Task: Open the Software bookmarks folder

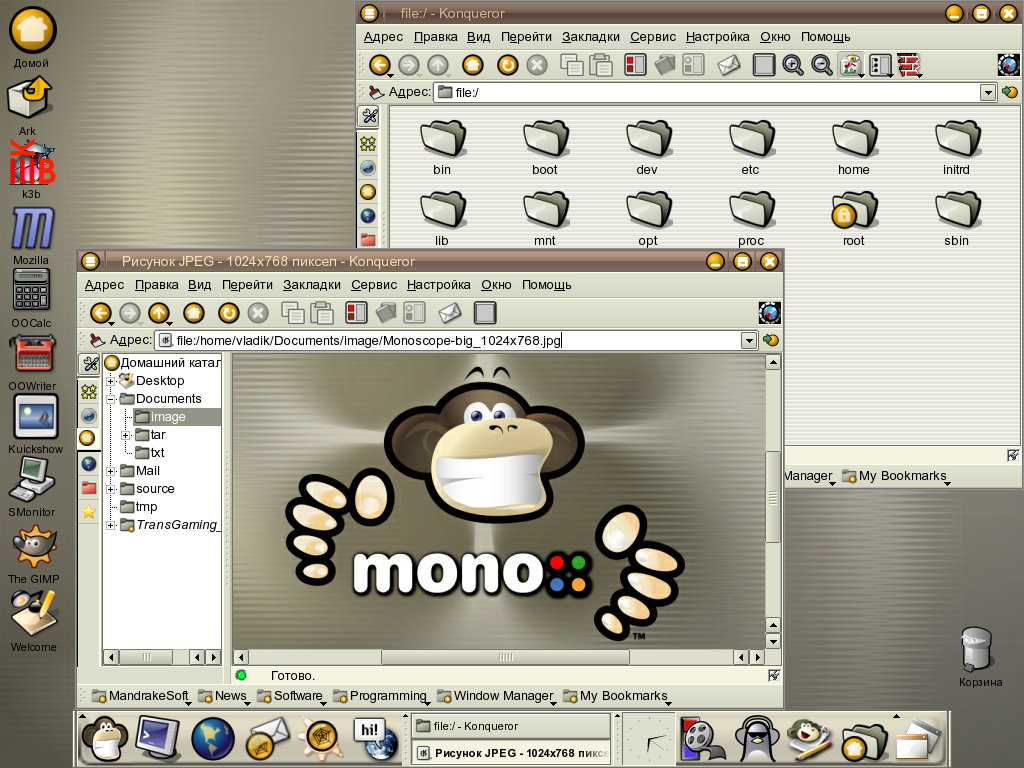Action: (291, 696)
